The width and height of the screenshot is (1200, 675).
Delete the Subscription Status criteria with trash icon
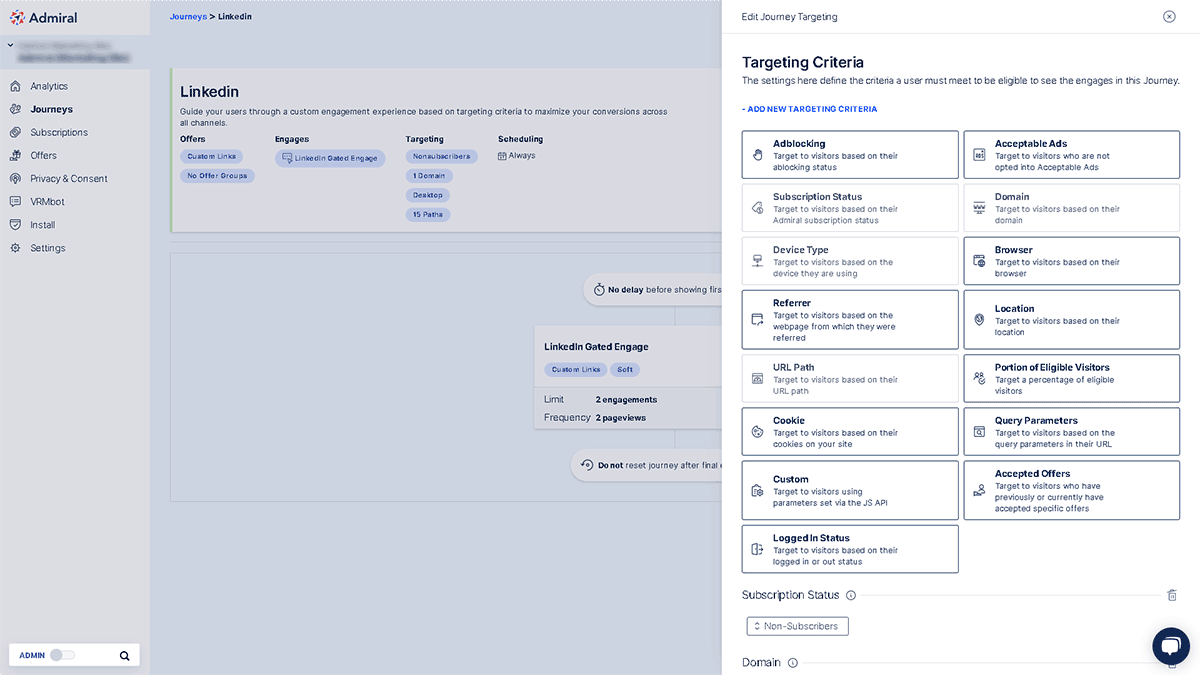click(x=1172, y=595)
